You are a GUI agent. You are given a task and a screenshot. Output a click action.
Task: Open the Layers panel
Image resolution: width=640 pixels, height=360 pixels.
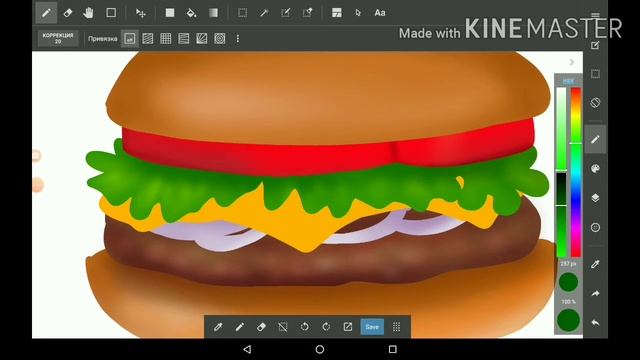[x=595, y=198]
